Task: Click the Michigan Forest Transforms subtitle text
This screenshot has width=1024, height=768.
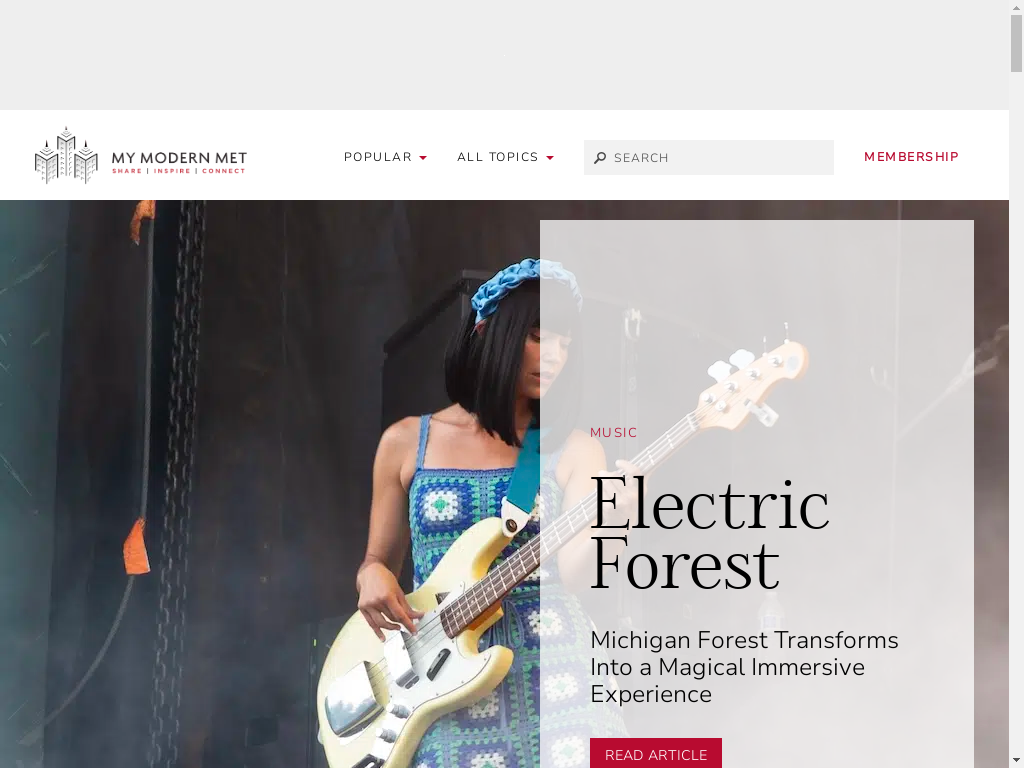Action: pos(744,667)
